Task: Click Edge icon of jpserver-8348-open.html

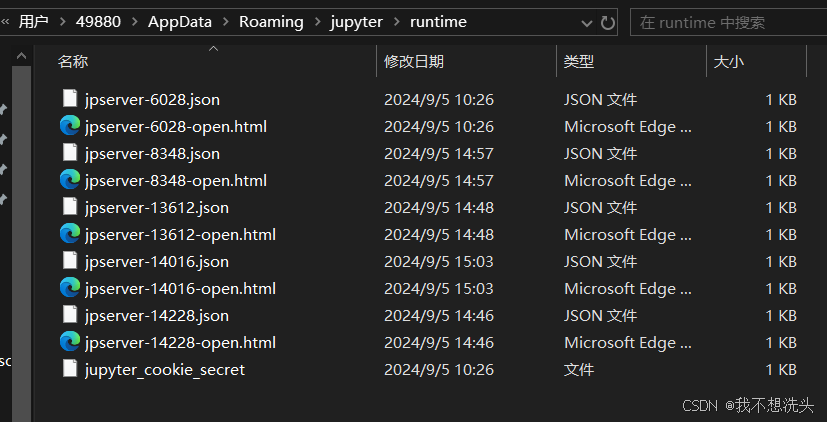Action: pyautogui.click(x=70, y=180)
